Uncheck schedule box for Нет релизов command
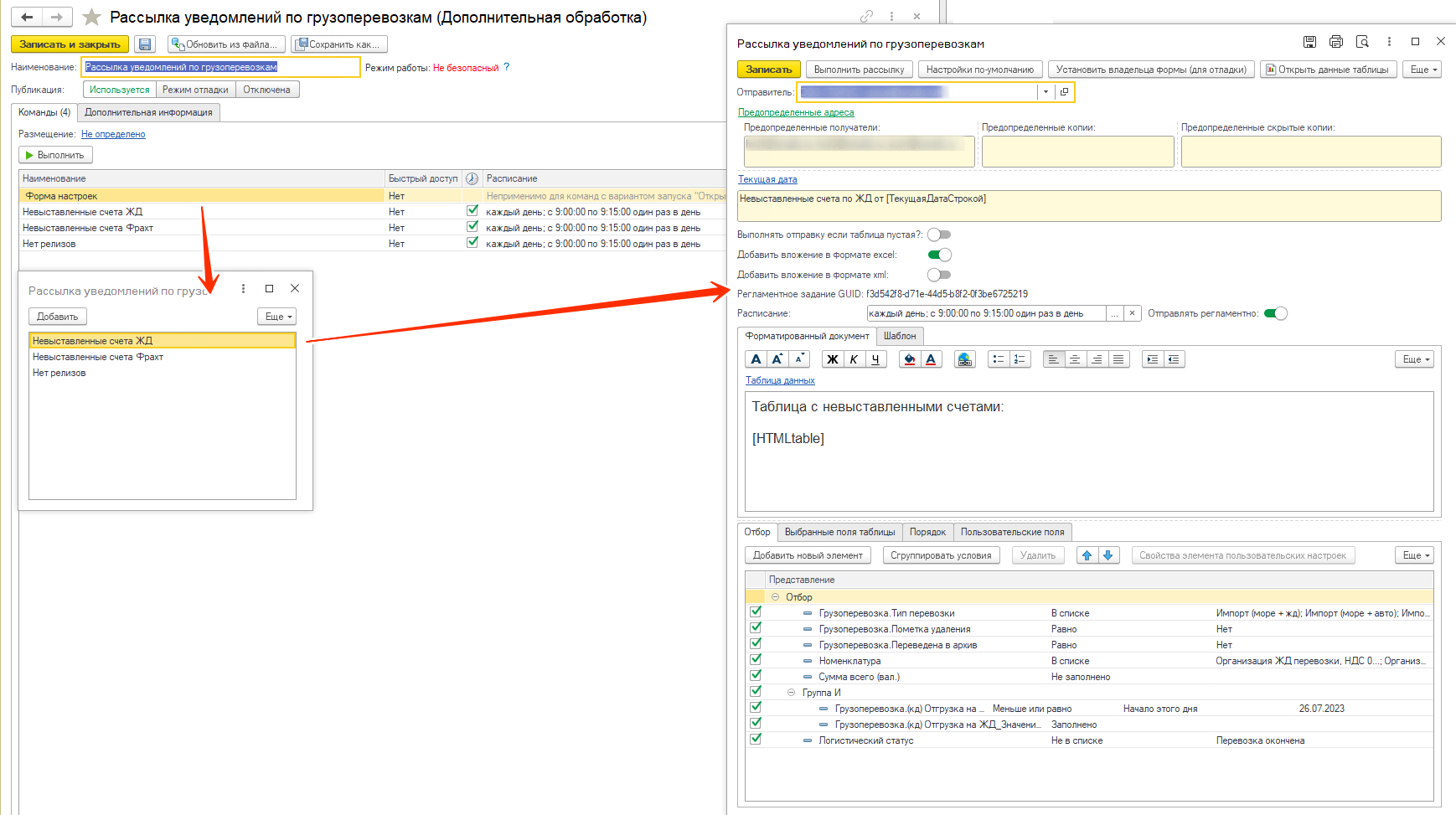This screenshot has width=1456, height=815. tap(472, 243)
